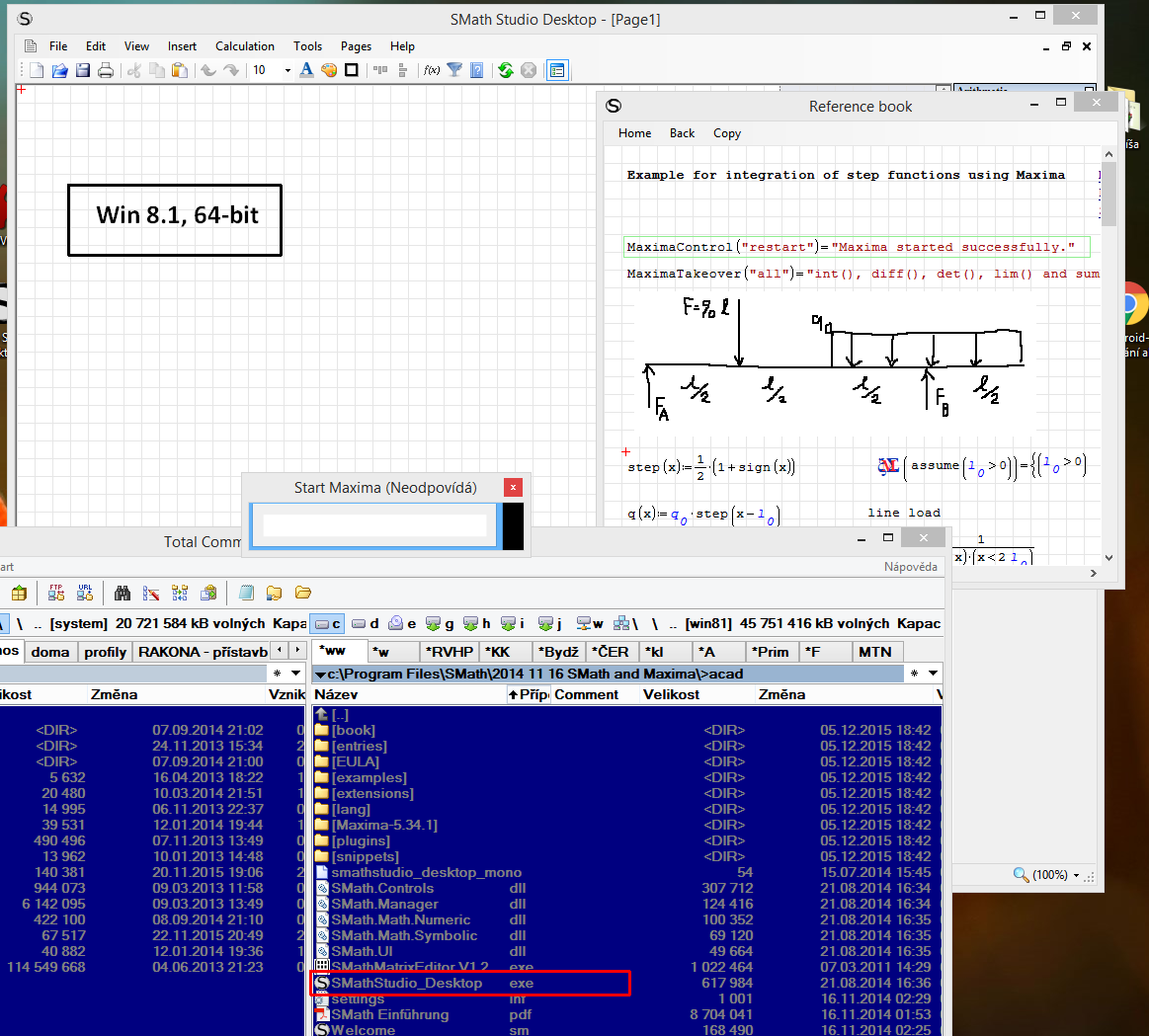Click the green recalculate worksheet icon
The height and width of the screenshot is (1036, 1149).
coord(506,70)
